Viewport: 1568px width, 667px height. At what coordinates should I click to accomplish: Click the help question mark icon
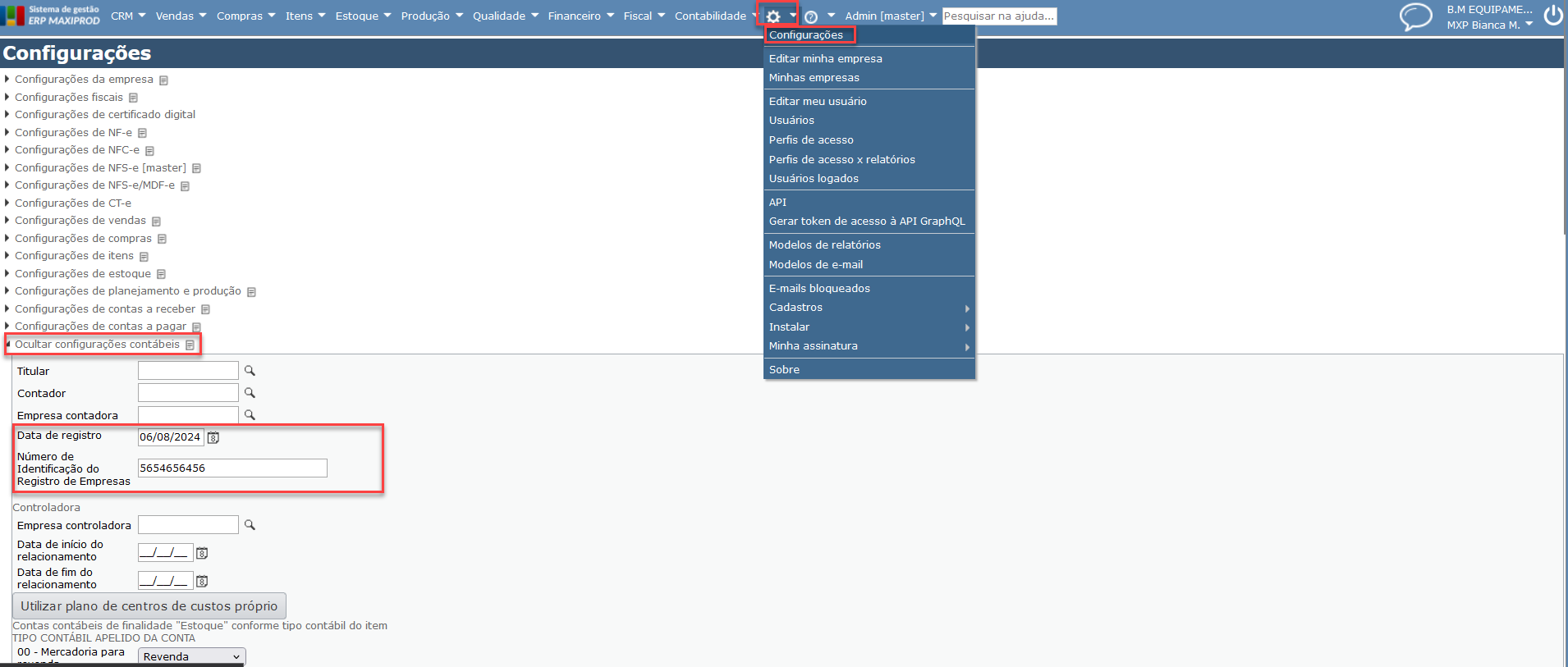[811, 16]
